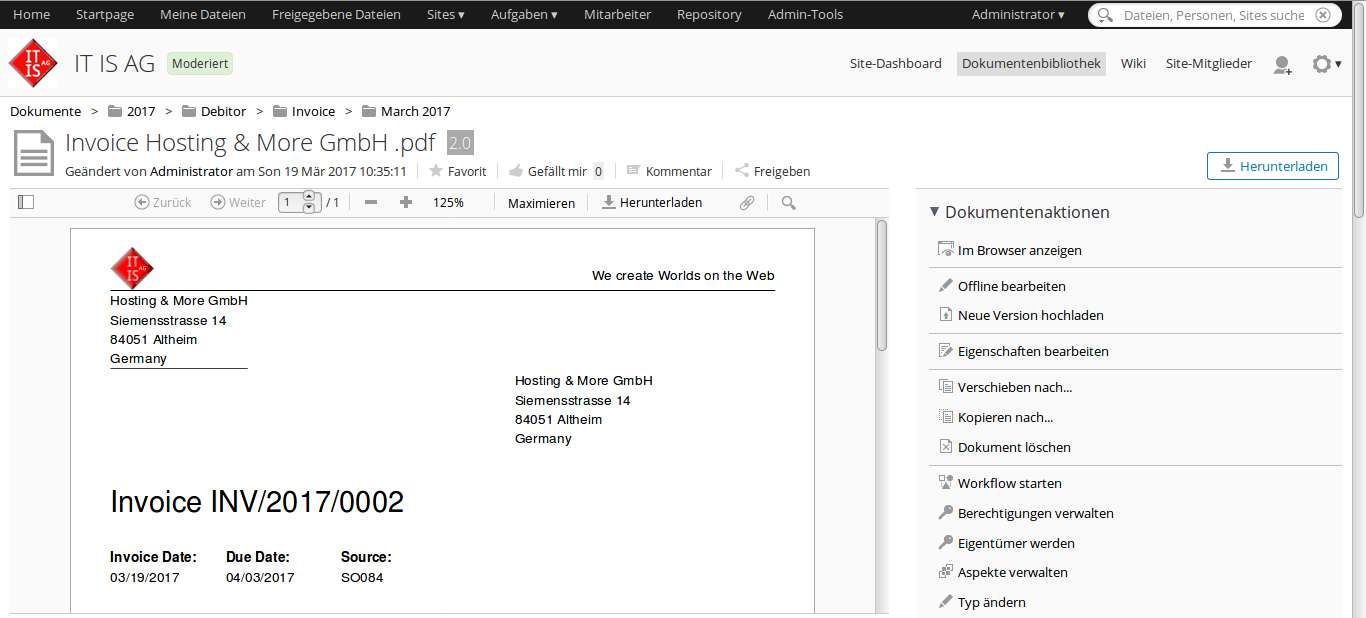Screen dimensions: 1366x618
Task: Click the Administrator modifier name link
Action: pyautogui.click(x=191, y=171)
